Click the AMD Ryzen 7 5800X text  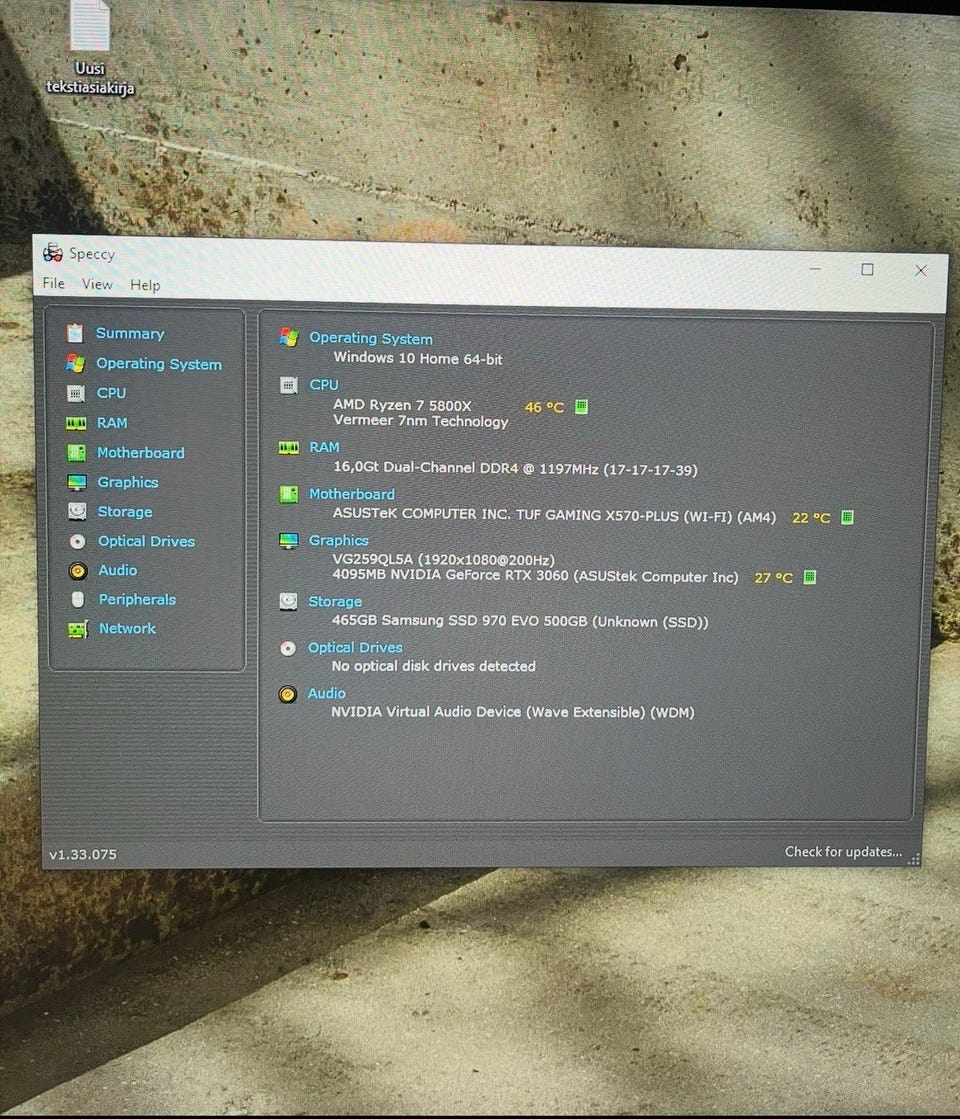(x=403, y=405)
